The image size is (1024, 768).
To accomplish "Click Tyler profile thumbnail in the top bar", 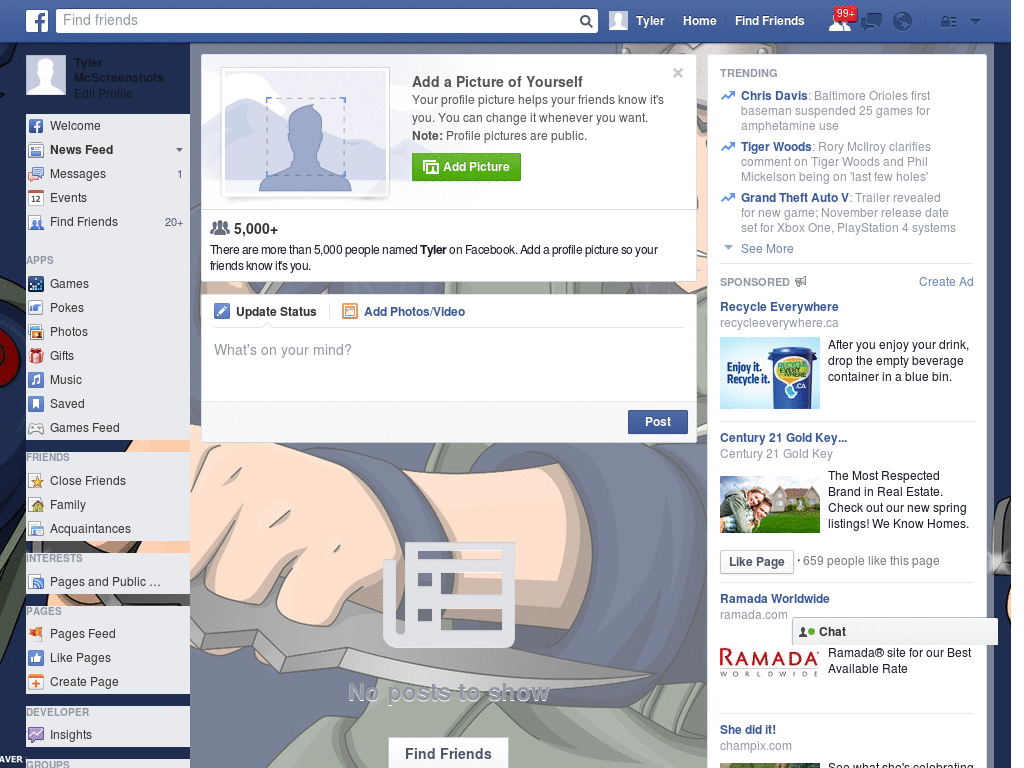I will click(x=618, y=21).
